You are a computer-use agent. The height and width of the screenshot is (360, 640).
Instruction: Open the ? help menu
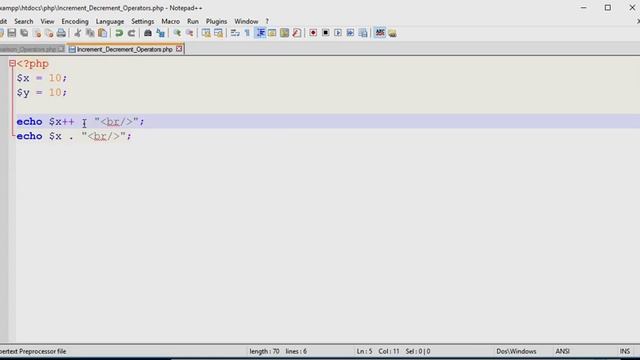(267, 21)
